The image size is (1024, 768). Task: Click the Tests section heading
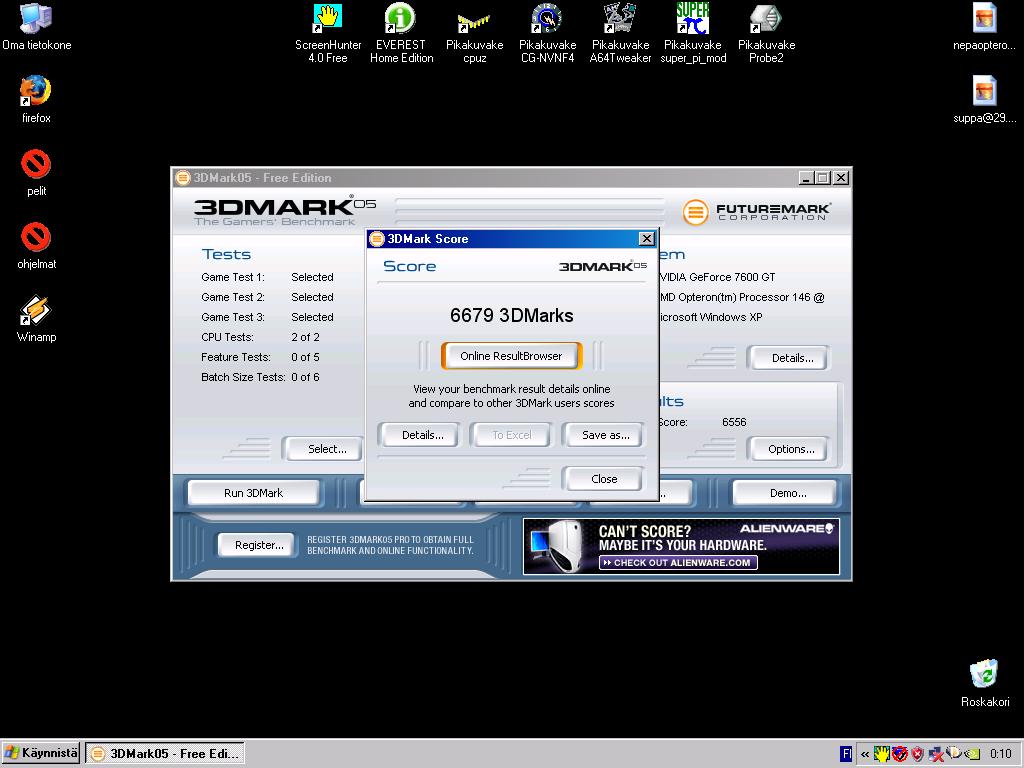[226, 254]
